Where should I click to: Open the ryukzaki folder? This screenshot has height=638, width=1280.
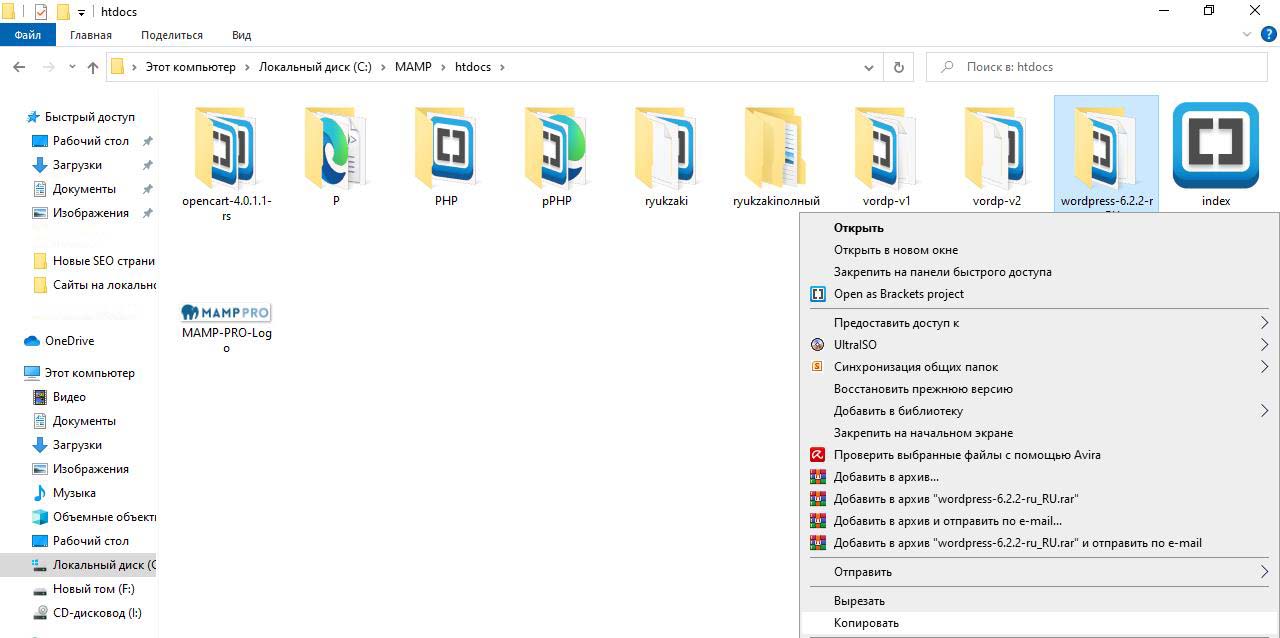pos(666,150)
